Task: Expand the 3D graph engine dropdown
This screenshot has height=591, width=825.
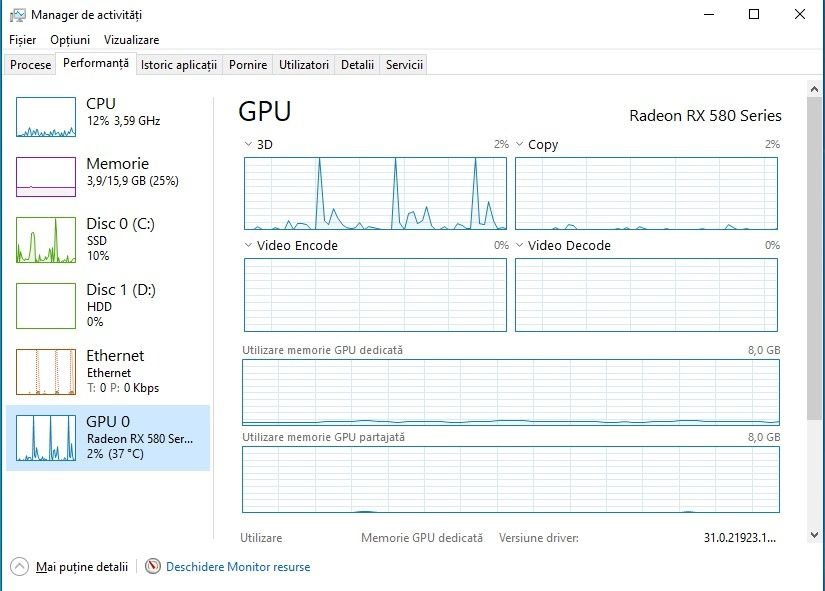Action: [x=249, y=145]
